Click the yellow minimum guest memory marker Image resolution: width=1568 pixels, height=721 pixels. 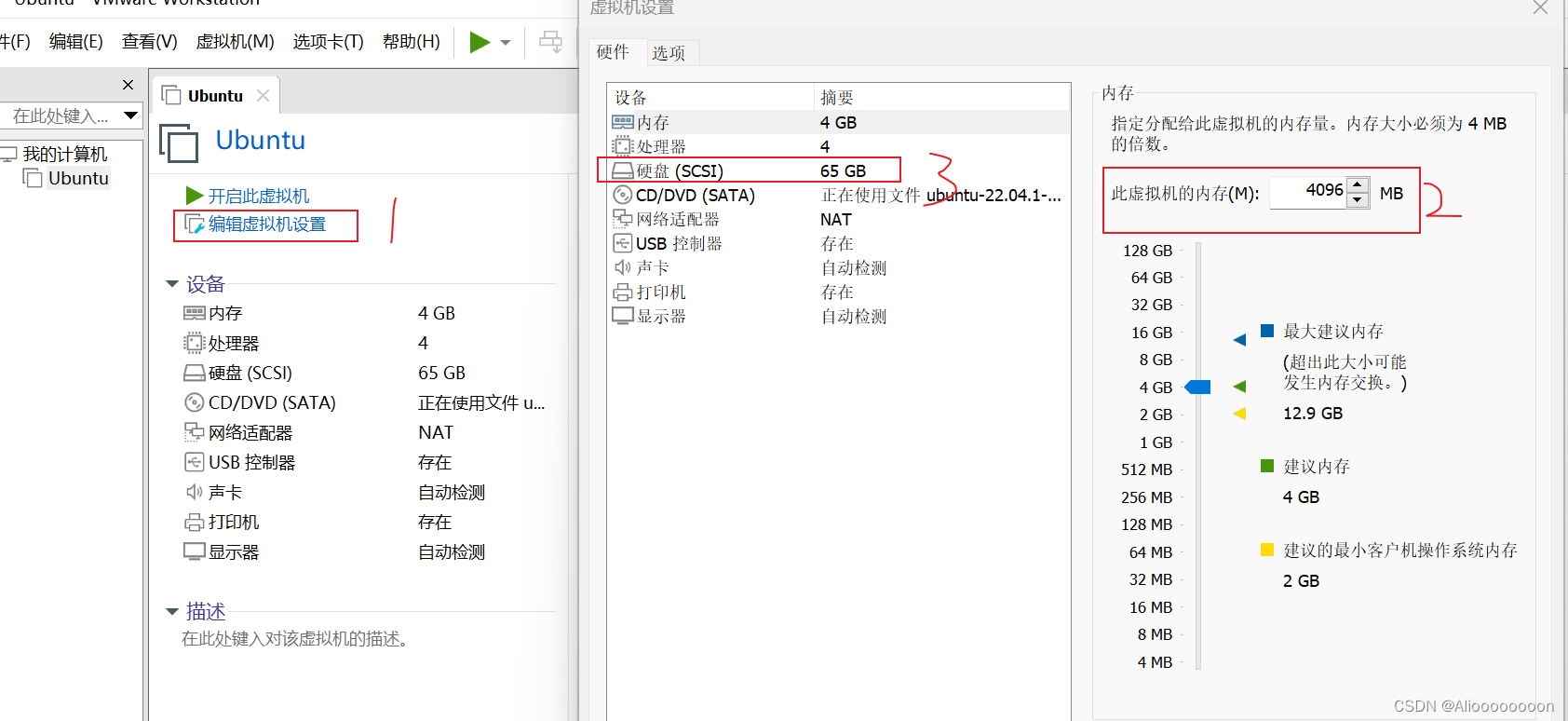(x=1239, y=414)
